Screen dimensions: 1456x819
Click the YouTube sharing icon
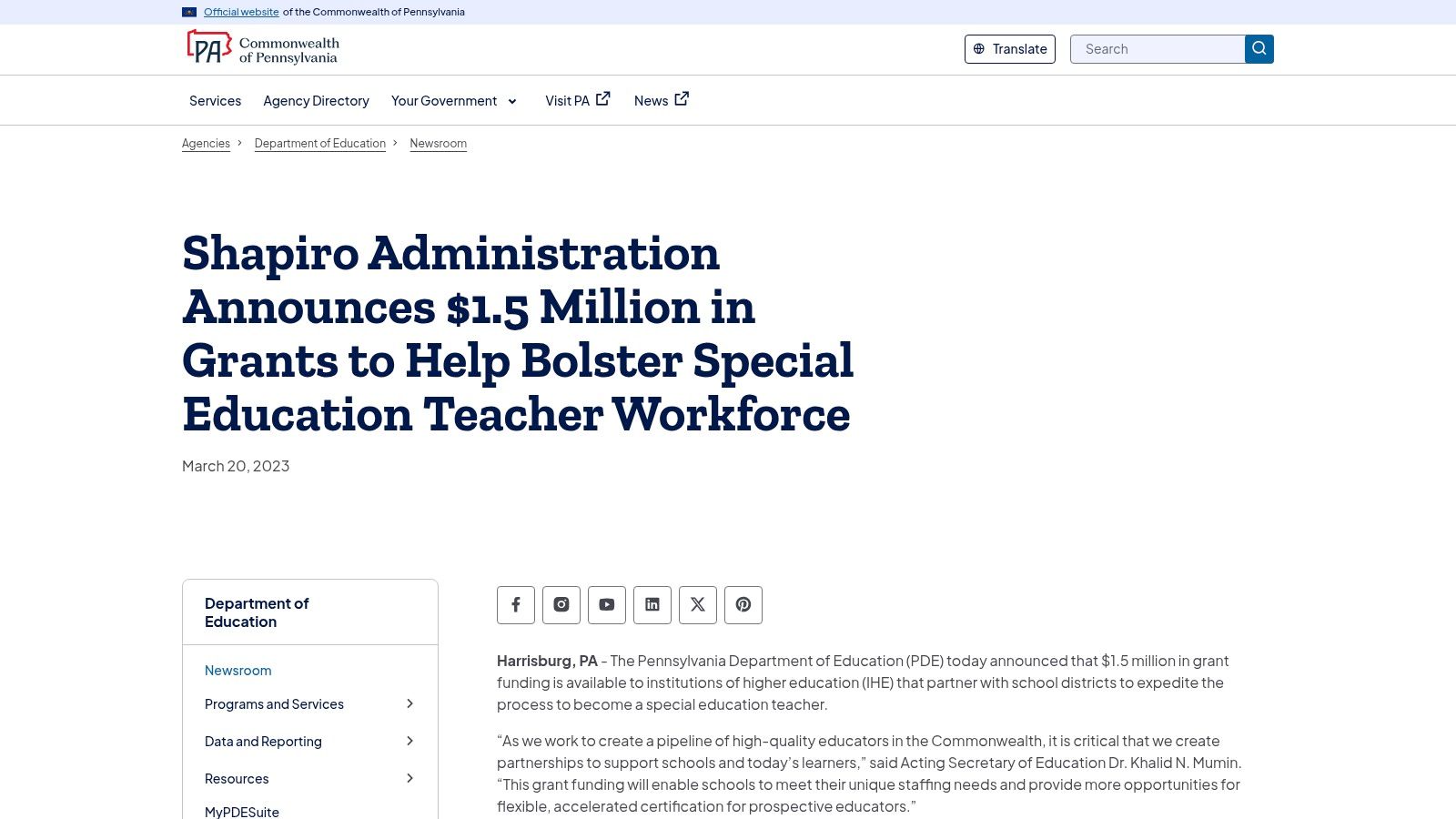pyautogui.click(x=607, y=604)
